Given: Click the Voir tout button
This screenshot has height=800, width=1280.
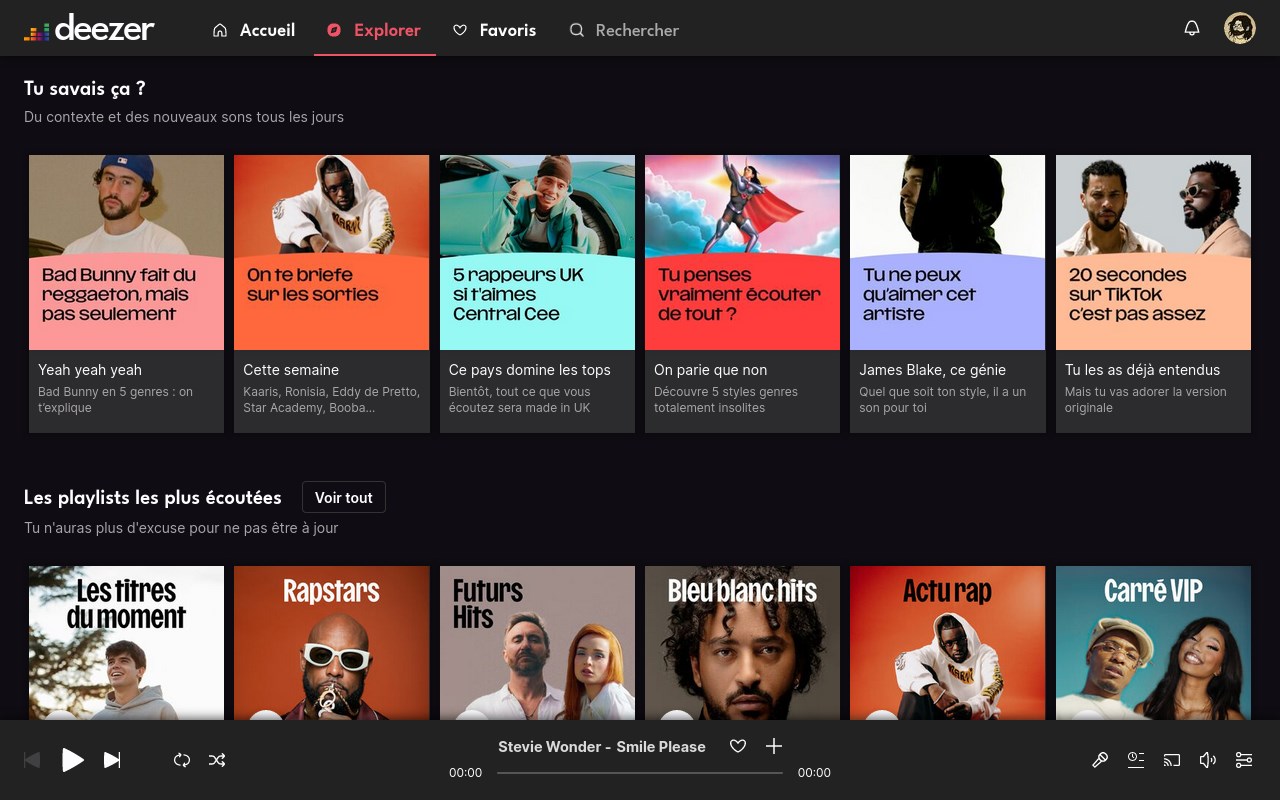Looking at the screenshot, I should (344, 497).
